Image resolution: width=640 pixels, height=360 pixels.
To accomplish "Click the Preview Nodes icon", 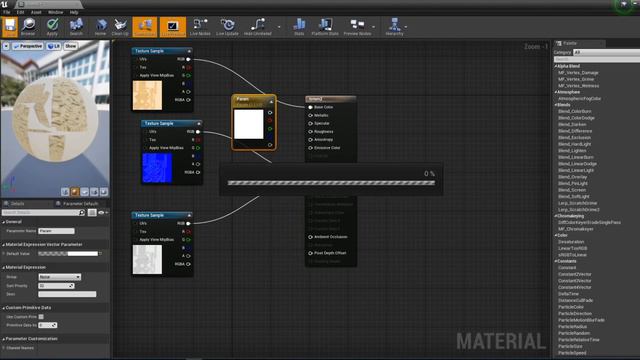I will click(x=357, y=27).
